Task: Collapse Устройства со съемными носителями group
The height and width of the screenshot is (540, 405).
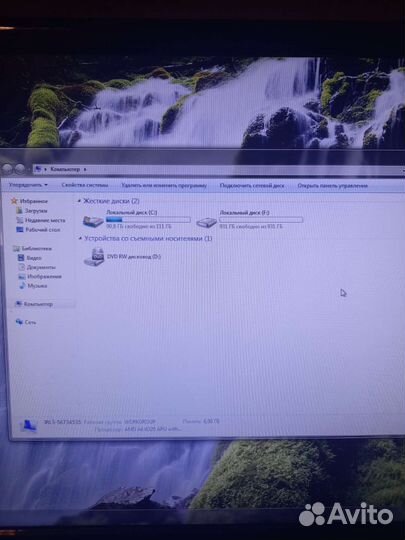Action: coord(80,238)
